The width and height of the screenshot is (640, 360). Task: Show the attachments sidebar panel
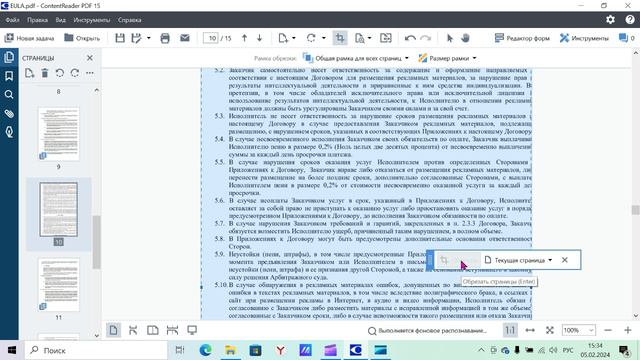(x=9, y=113)
